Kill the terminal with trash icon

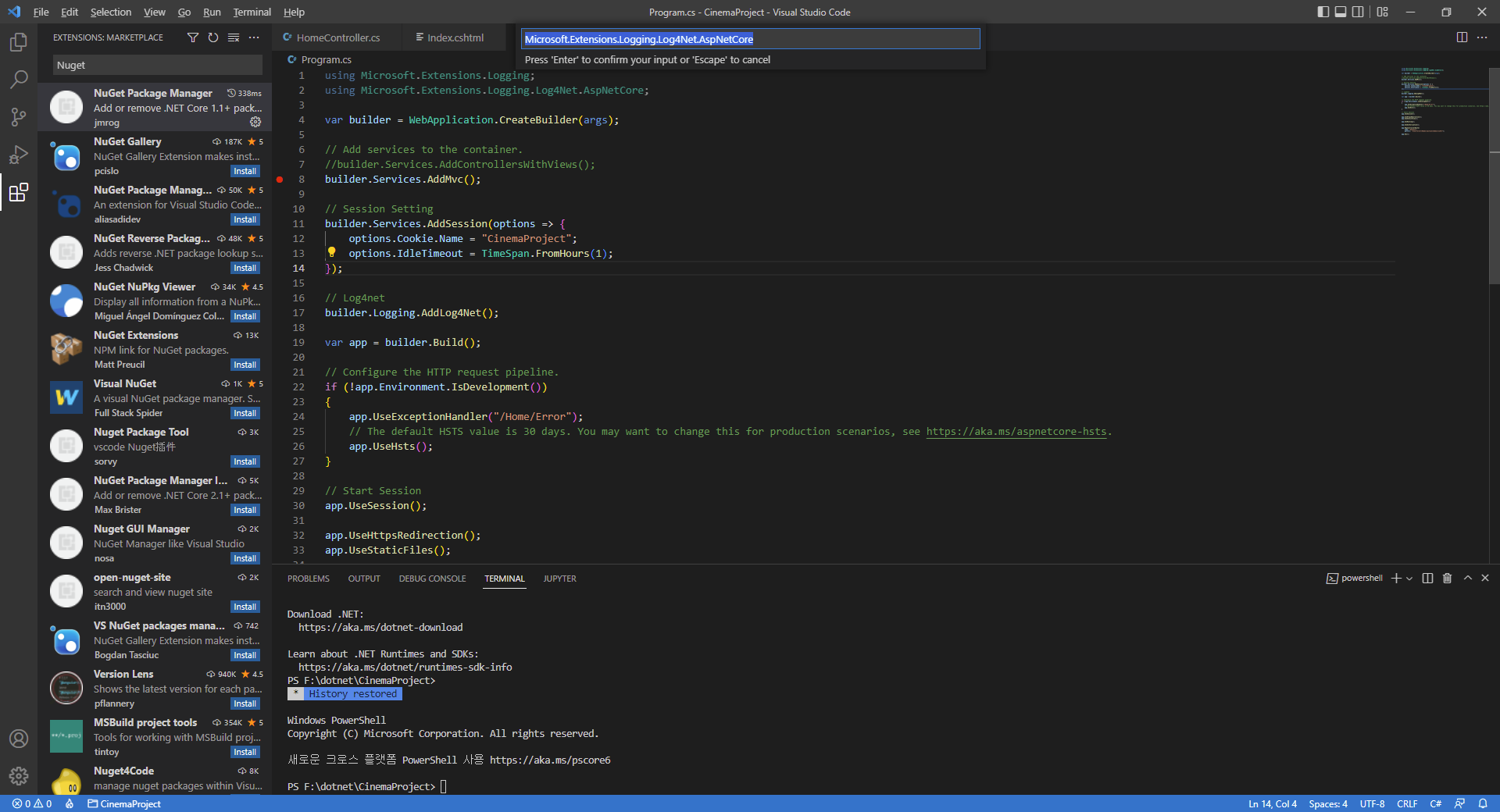[x=1447, y=579]
